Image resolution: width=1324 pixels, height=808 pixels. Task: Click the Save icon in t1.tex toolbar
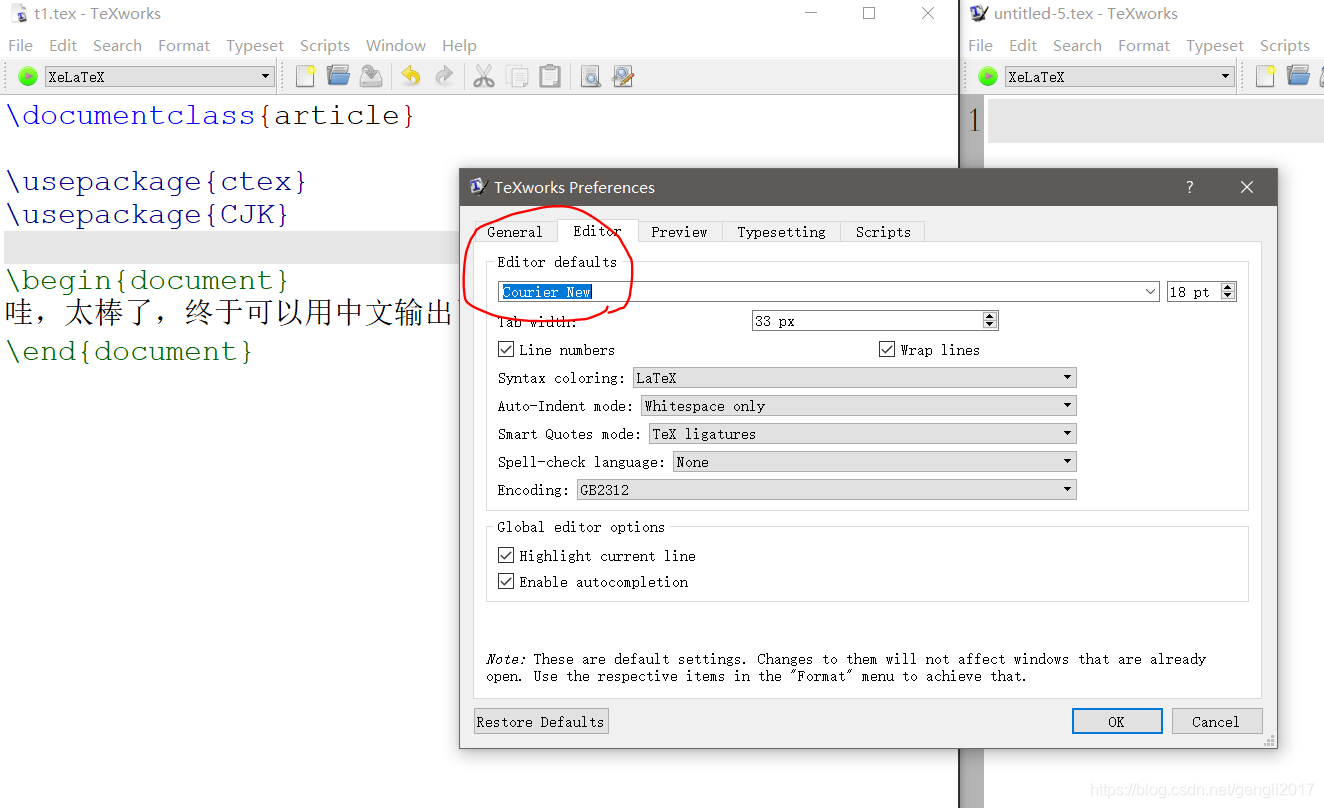(x=371, y=76)
